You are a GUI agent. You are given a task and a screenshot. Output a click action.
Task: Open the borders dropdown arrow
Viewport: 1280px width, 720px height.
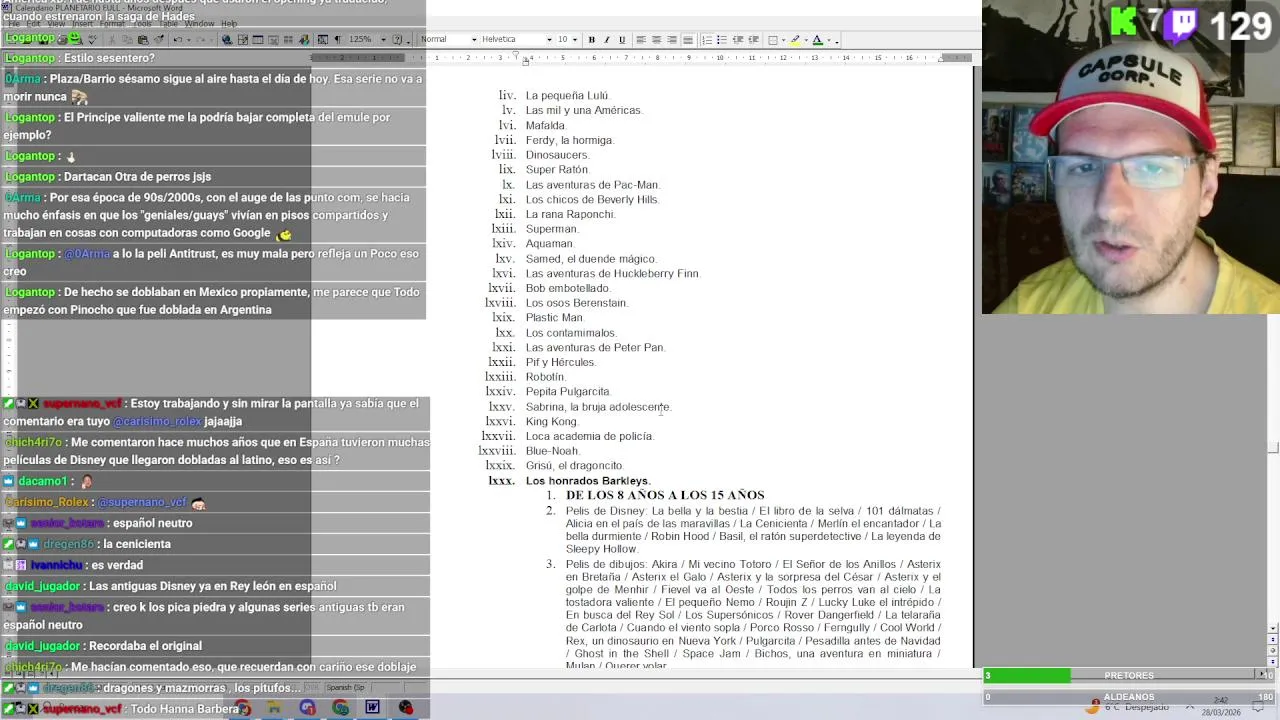click(783, 40)
